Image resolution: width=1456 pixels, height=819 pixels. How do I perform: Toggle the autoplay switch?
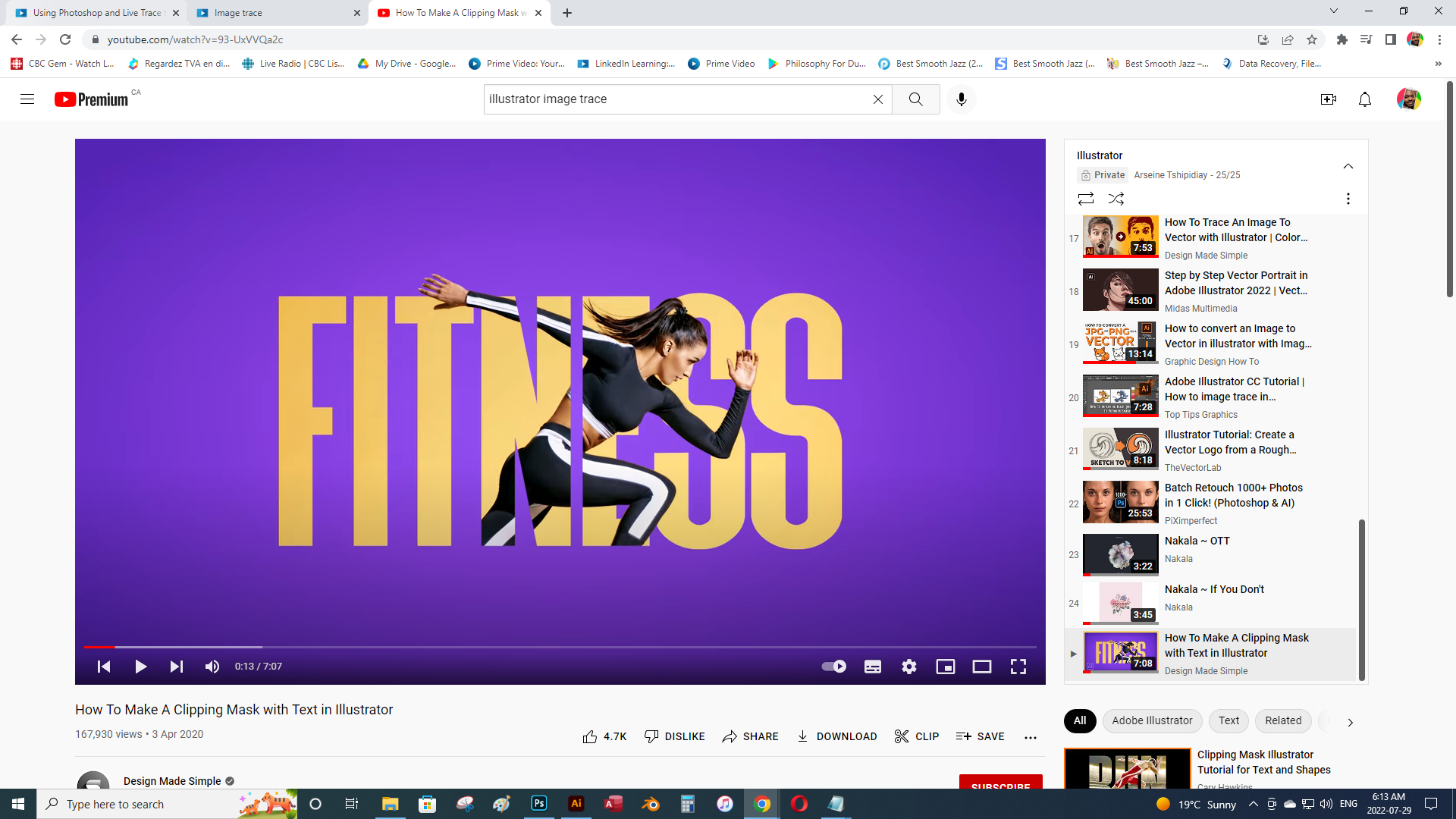pos(833,667)
